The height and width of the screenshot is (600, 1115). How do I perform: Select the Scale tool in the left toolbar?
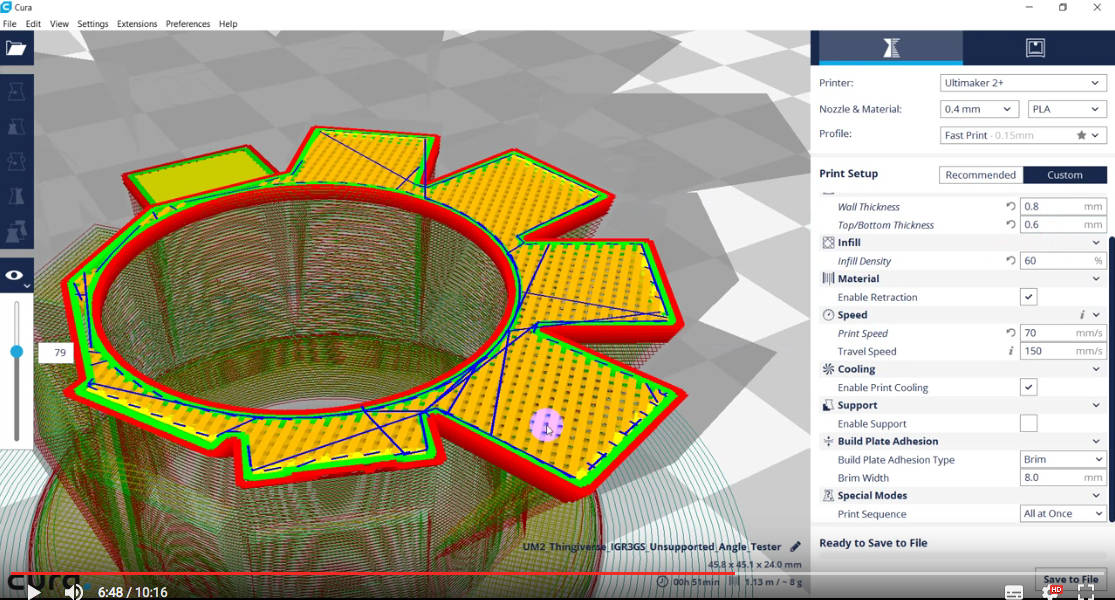click(16, 127)
